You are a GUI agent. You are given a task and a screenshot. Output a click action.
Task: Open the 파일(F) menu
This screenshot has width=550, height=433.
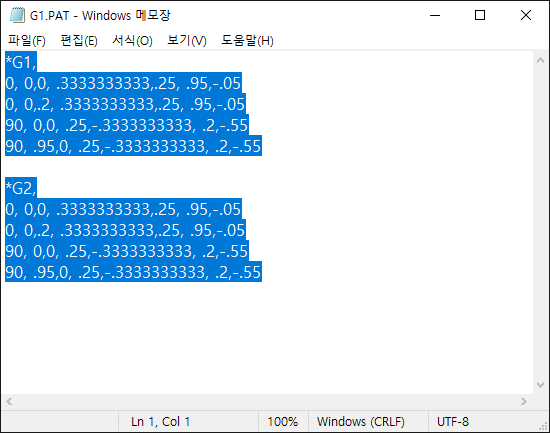27,41
